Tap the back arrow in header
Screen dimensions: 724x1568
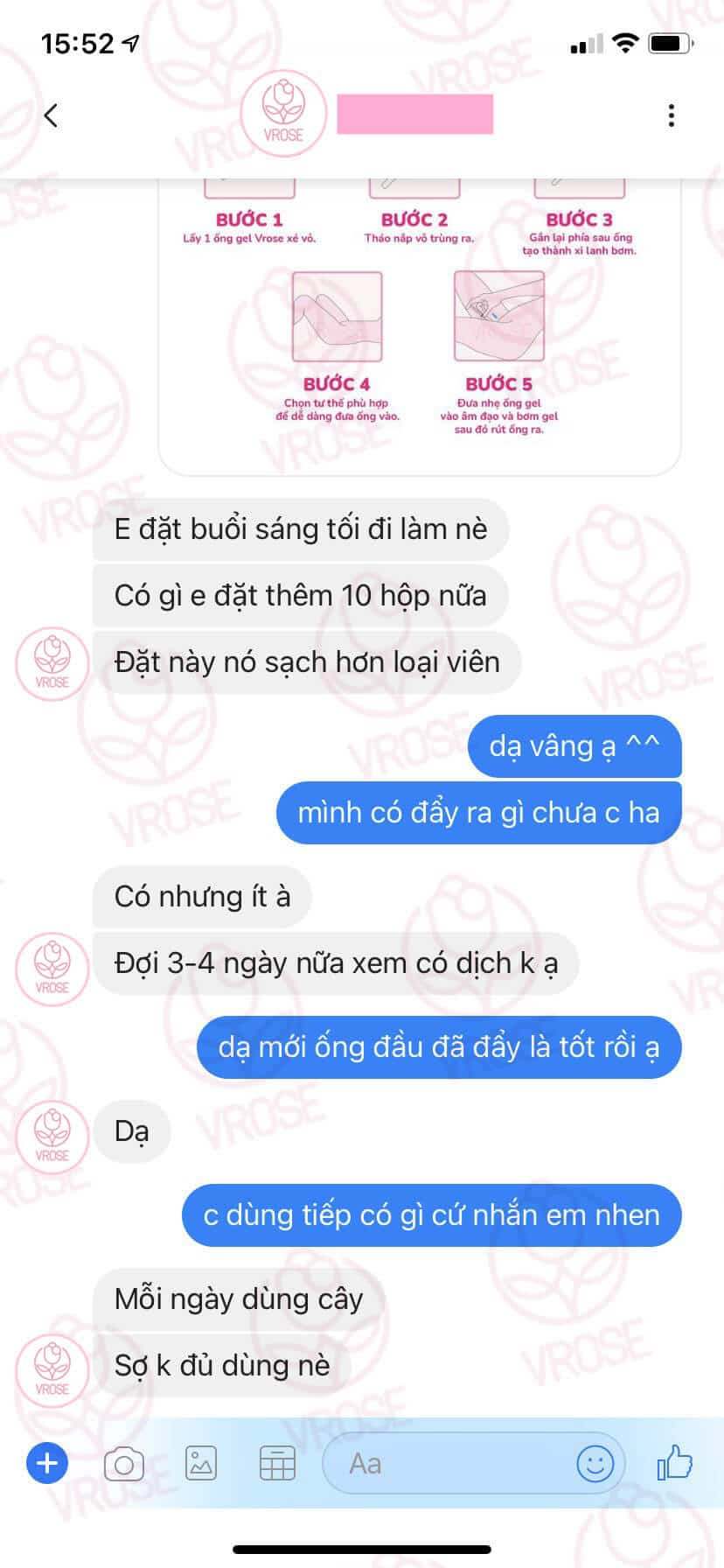pyautogui.click(x=51, y=115)
